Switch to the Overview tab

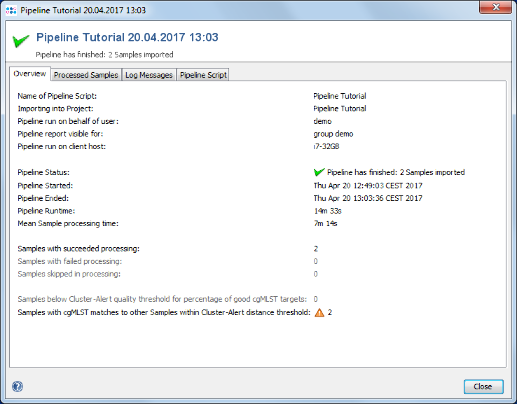[30, 74]
